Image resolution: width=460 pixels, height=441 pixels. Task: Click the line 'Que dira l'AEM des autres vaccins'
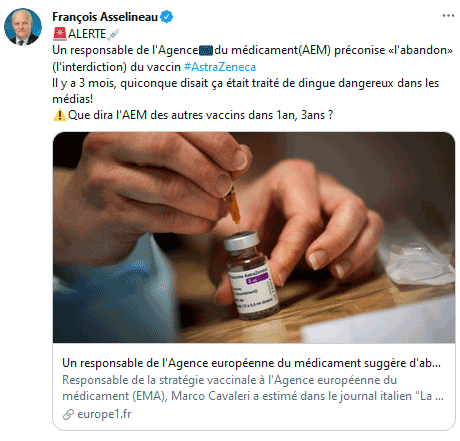[x=200, y=115]
